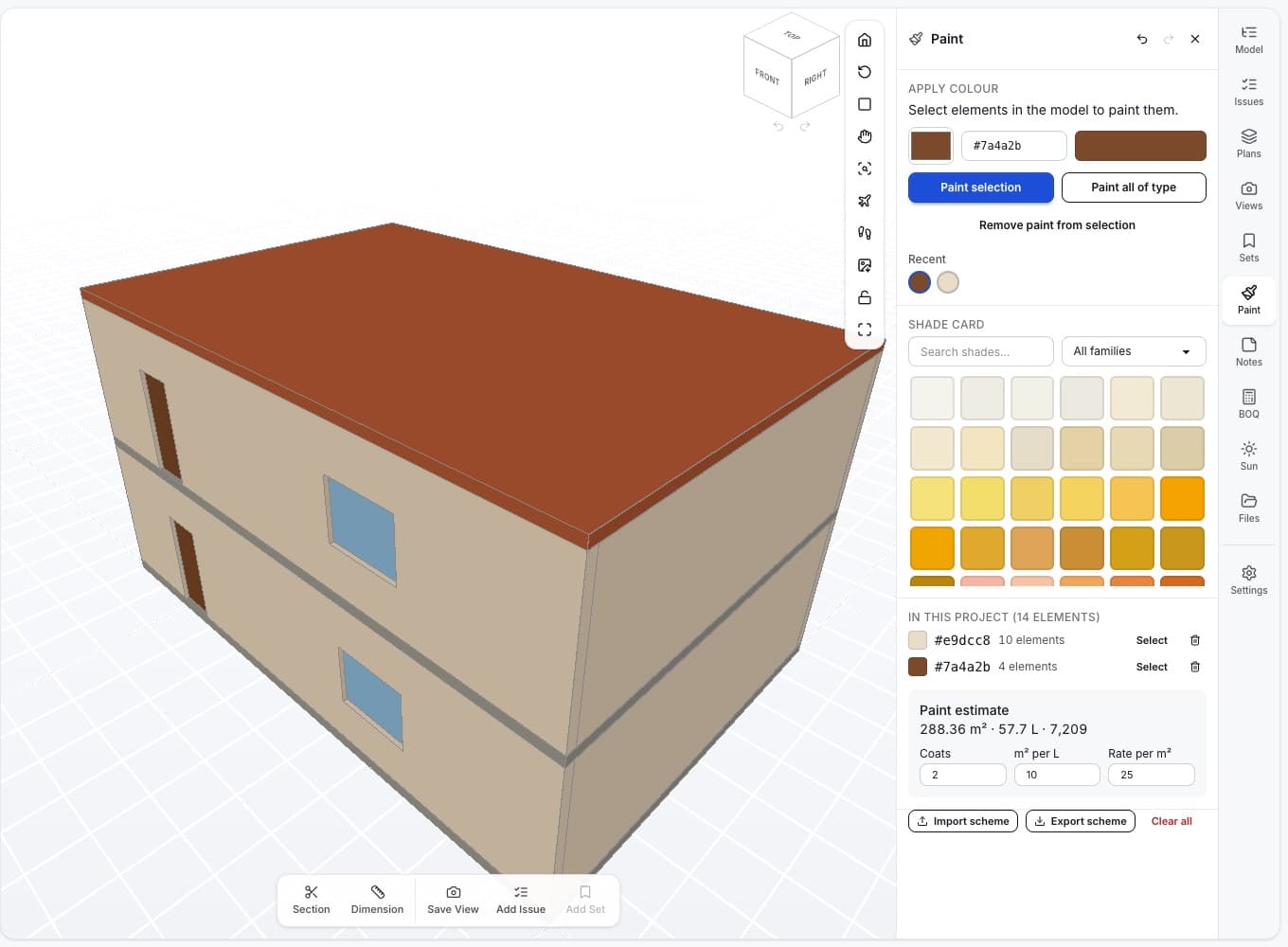
Task: Click the Paint selection button
Action: (x=980, y=188)
